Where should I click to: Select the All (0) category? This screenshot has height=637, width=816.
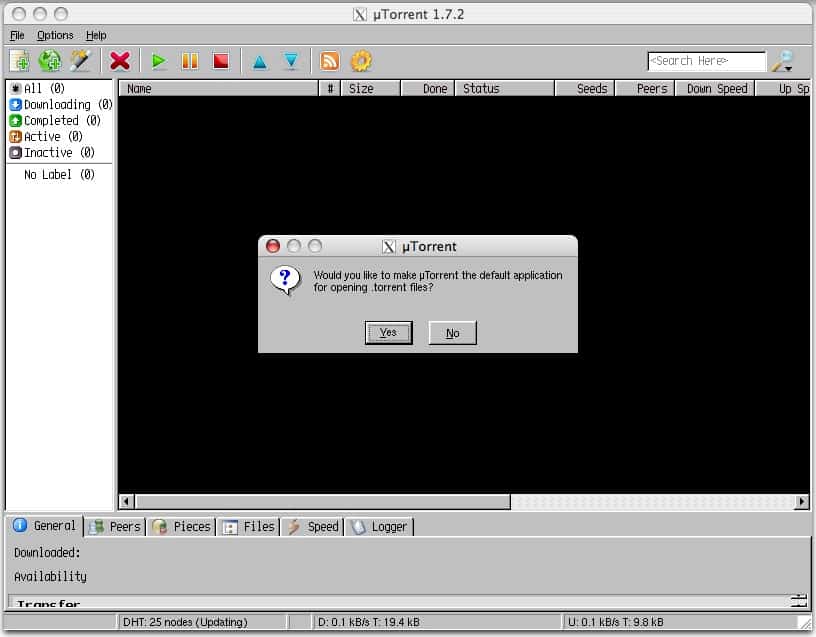(37, 88)
